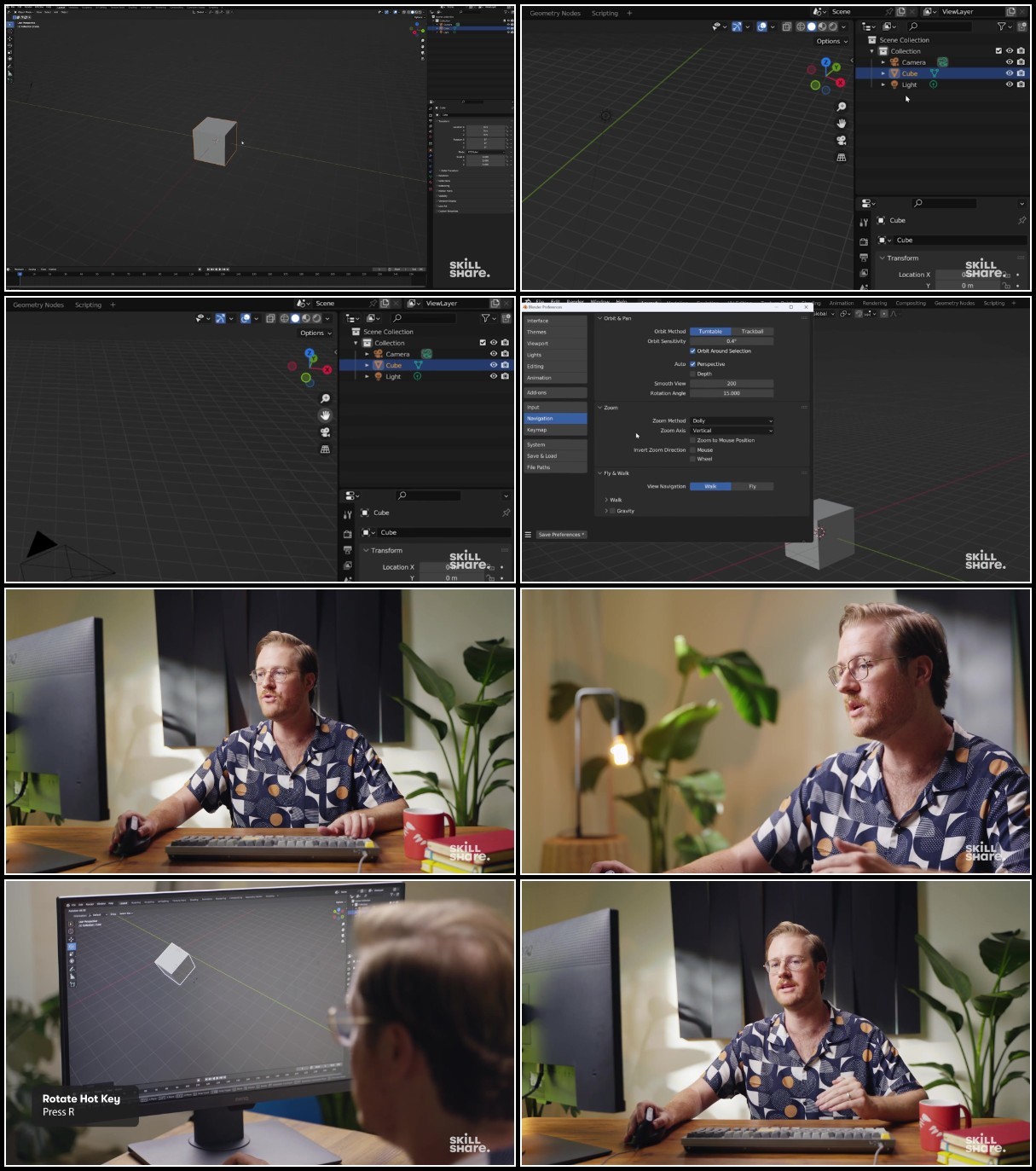Open the Themes tab in Blender Preferences
1036x1171 pixels.
tap(555, 332)
